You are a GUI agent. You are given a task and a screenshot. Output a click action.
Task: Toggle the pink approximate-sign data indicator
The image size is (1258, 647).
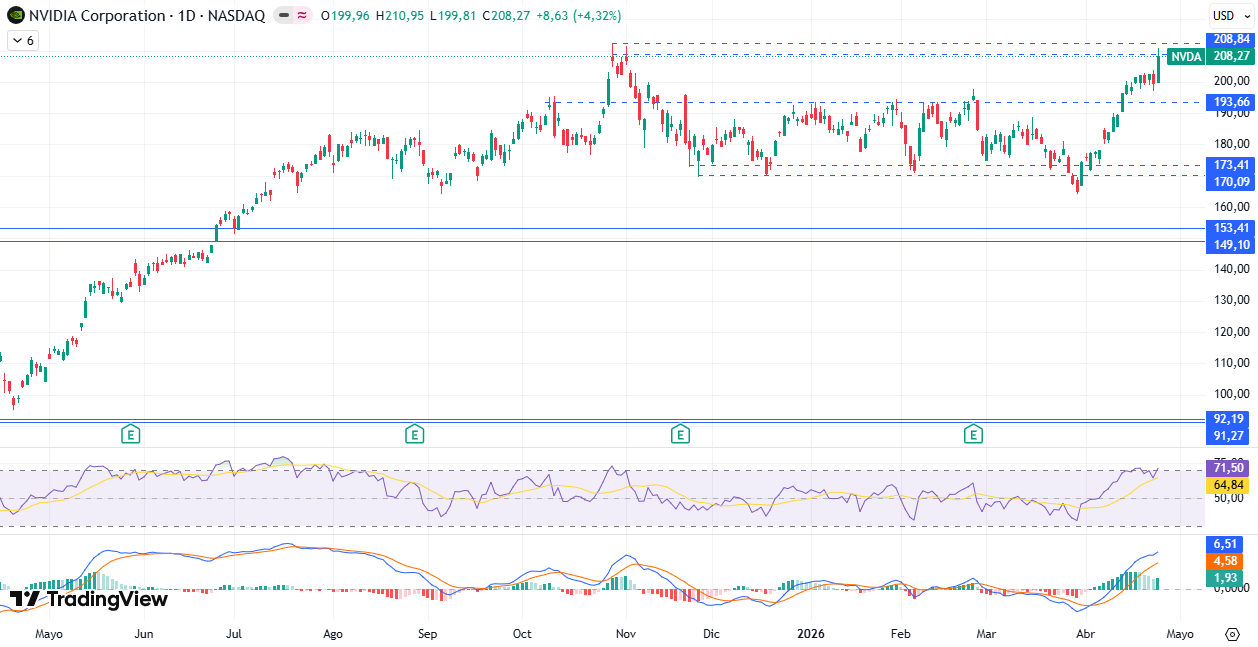[x=301, y=16]
